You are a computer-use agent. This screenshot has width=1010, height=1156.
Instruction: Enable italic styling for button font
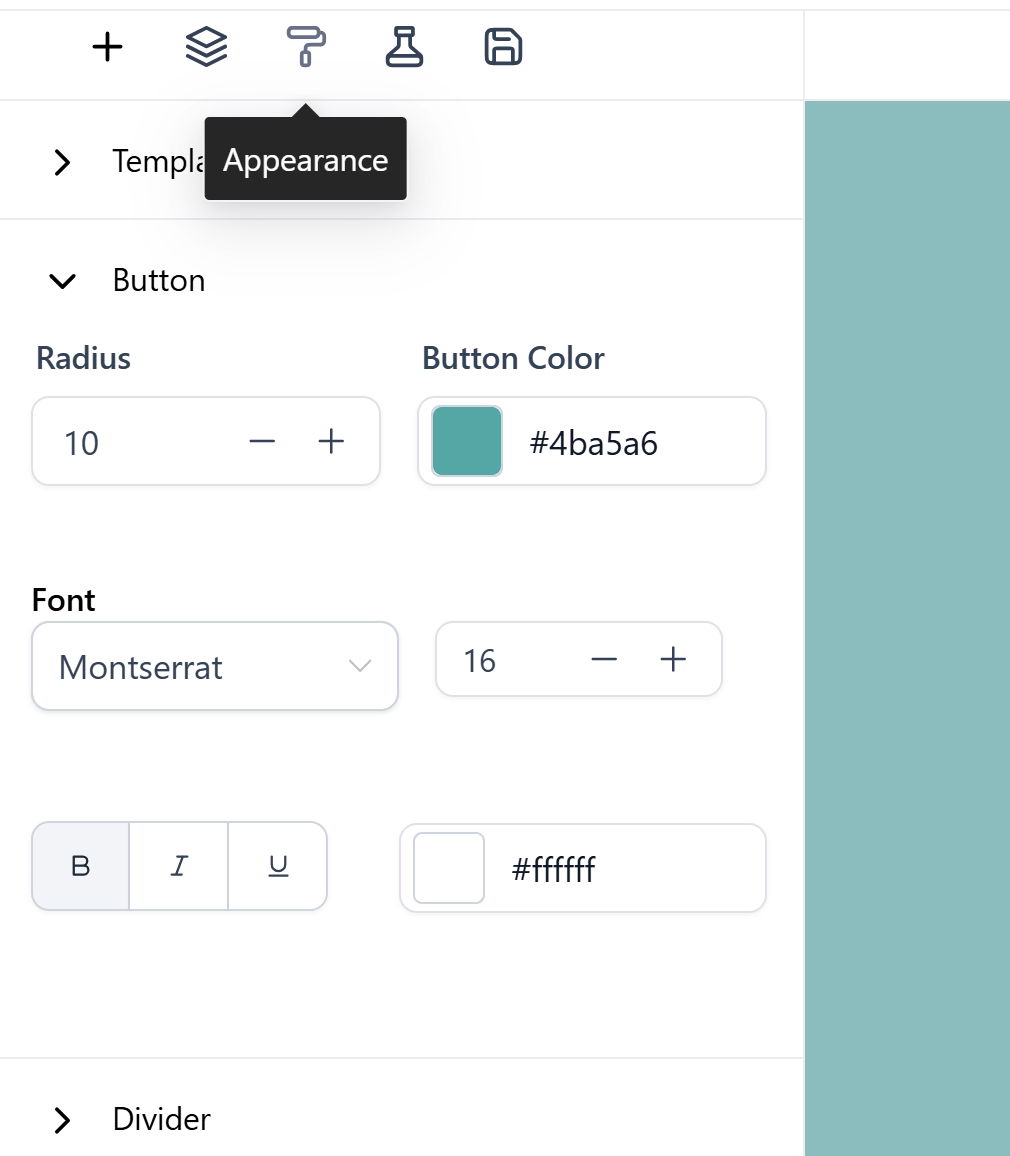(178, 866)
